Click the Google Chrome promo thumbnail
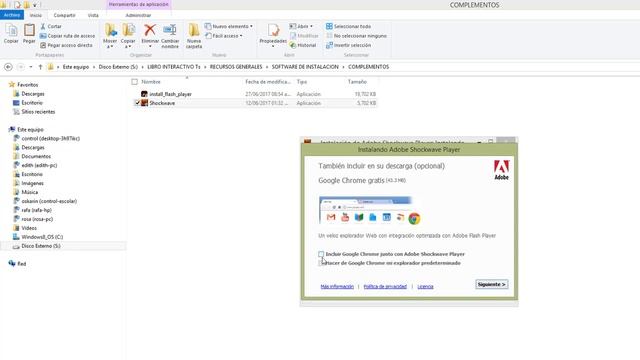Image resolution: width=640 pixels, height=360 pixels. (370, 211)
